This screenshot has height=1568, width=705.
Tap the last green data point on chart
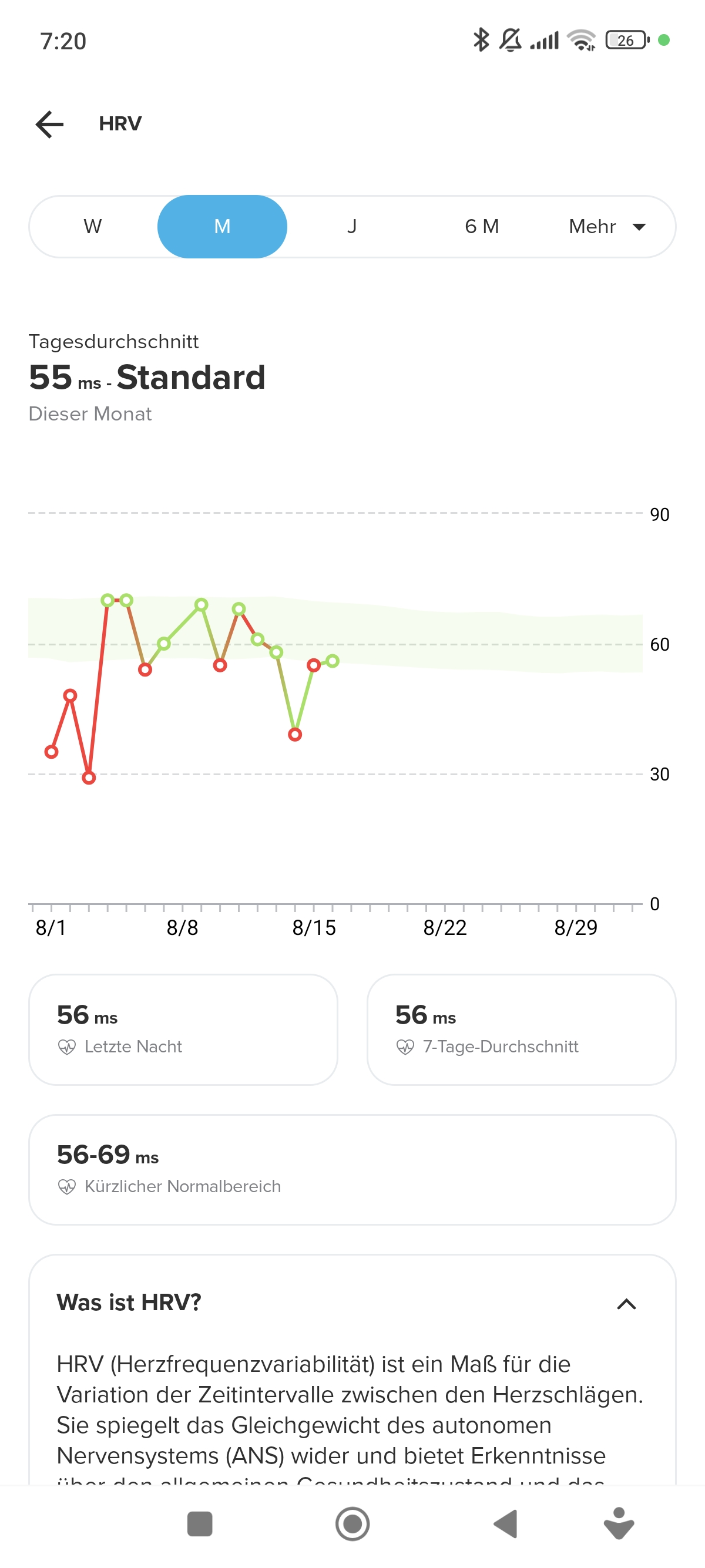click(x=333, y=661)
